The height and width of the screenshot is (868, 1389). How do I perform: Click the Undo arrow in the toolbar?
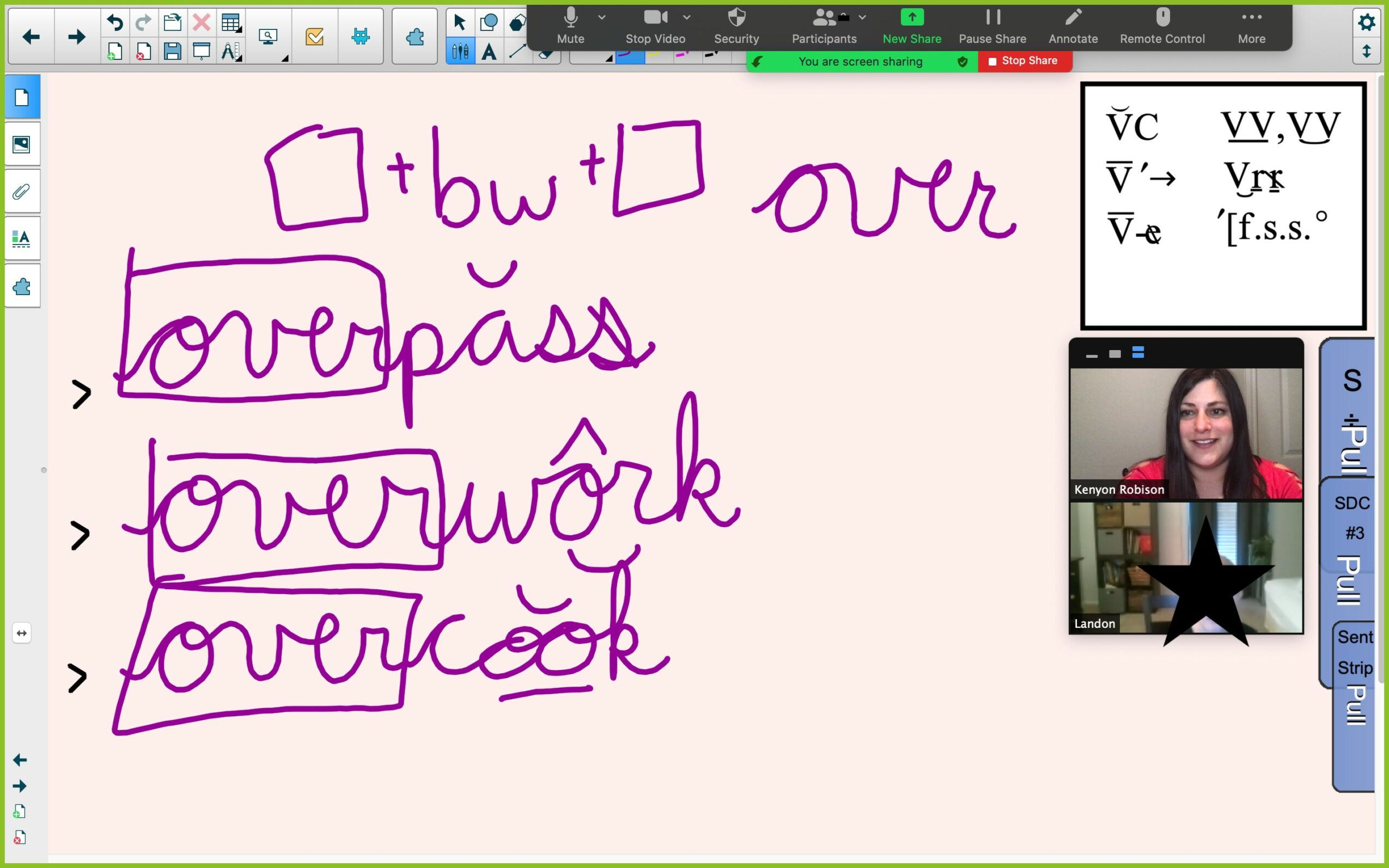coord(115,23)
